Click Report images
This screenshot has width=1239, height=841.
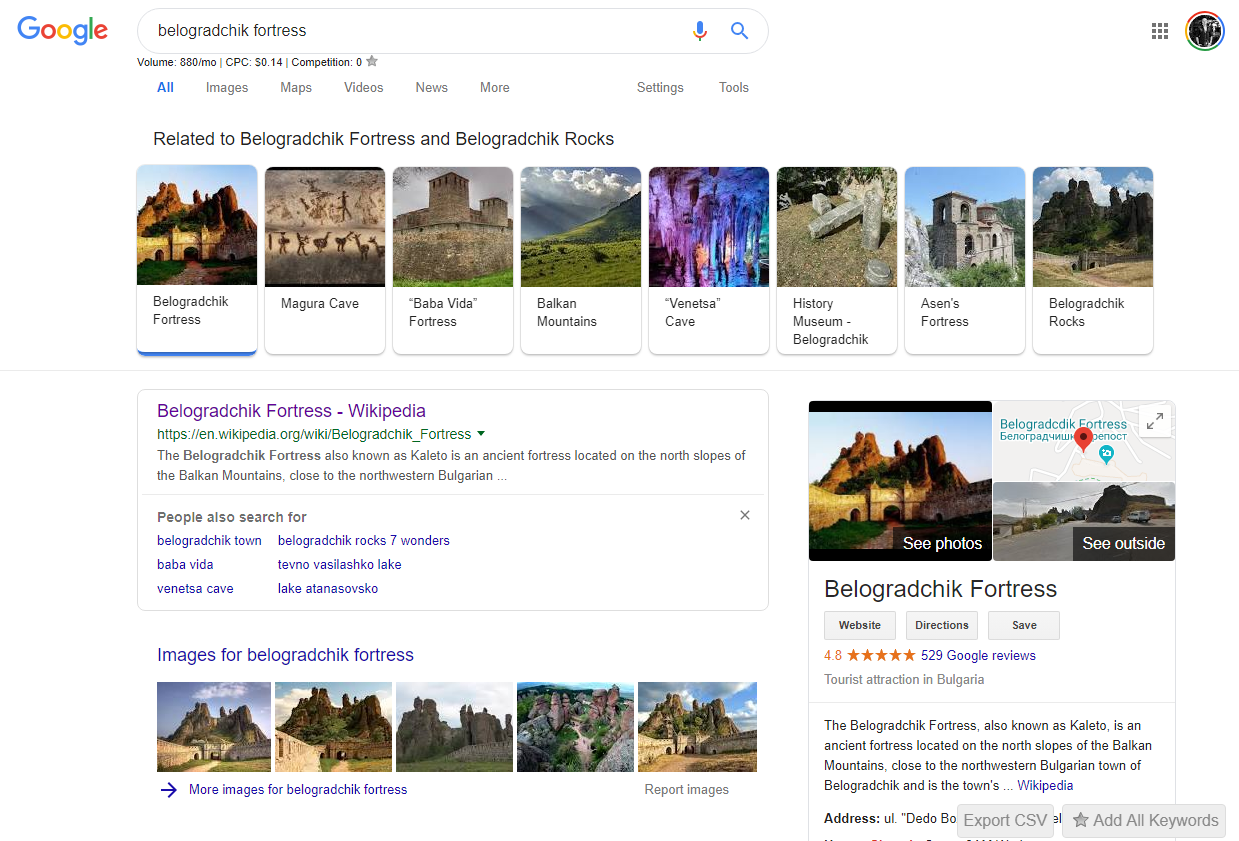tap(687, 790)
